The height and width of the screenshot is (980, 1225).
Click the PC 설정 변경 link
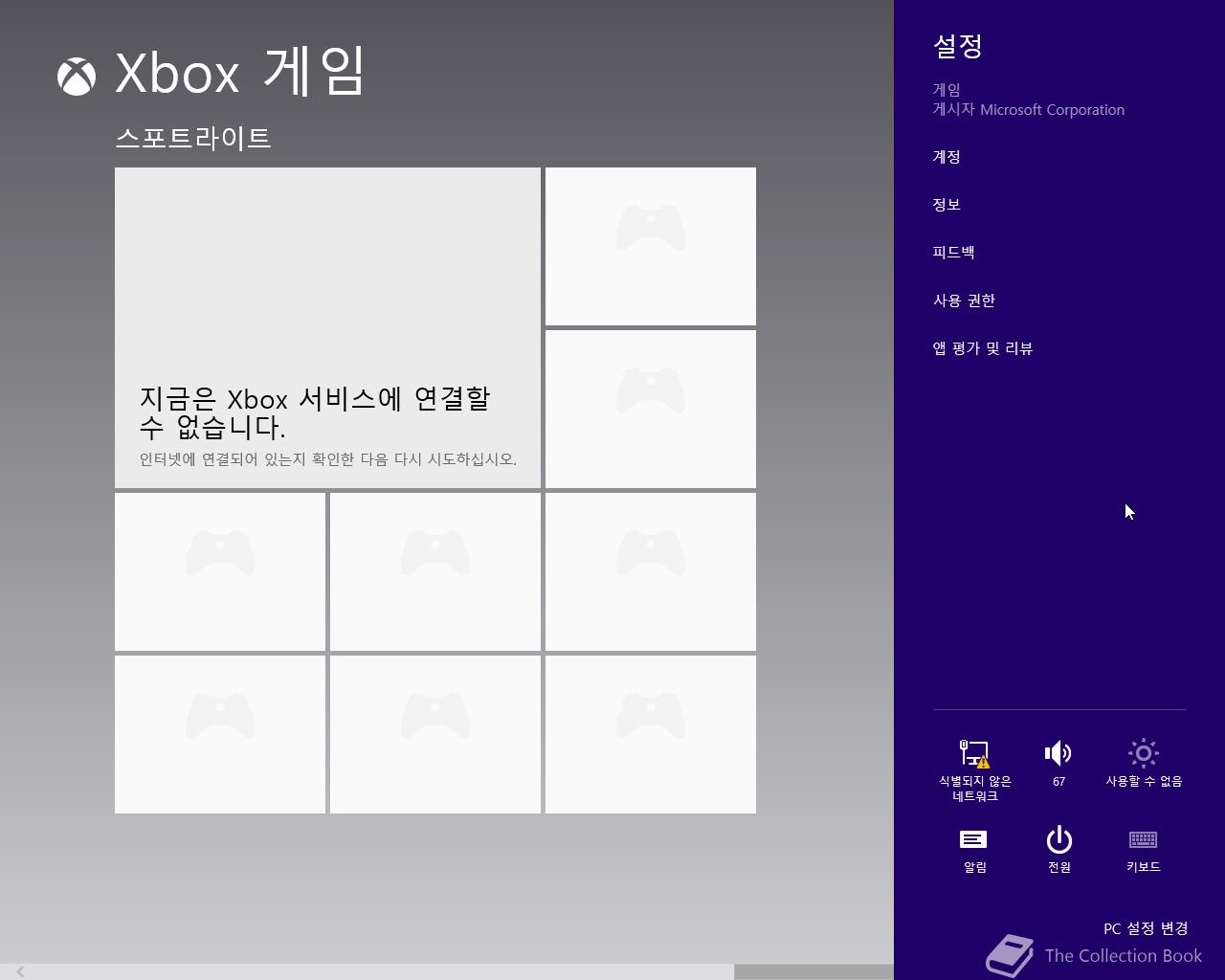[x=1146, y=928]
